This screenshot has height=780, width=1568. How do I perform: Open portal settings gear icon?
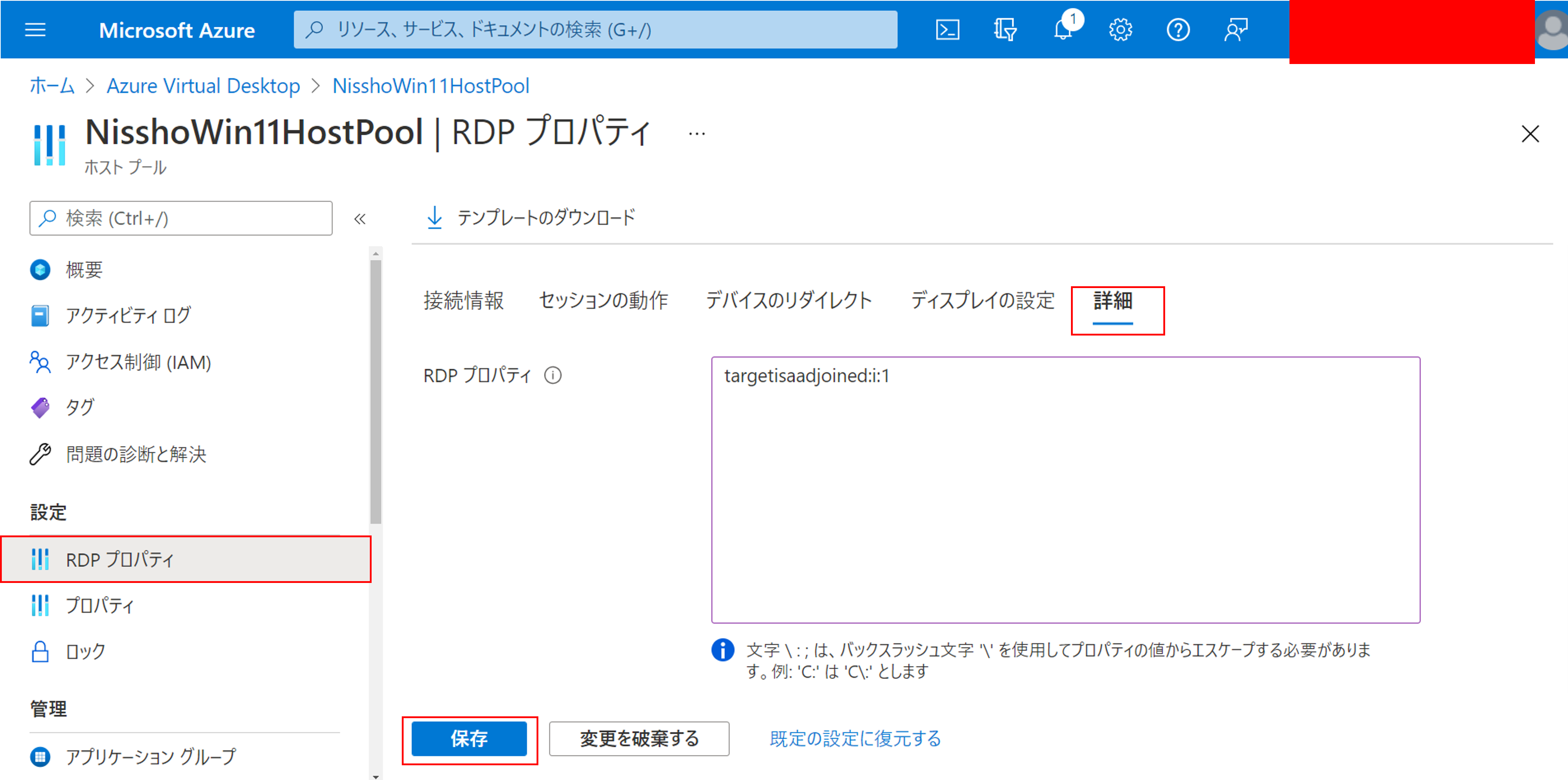pos(1120,30)
